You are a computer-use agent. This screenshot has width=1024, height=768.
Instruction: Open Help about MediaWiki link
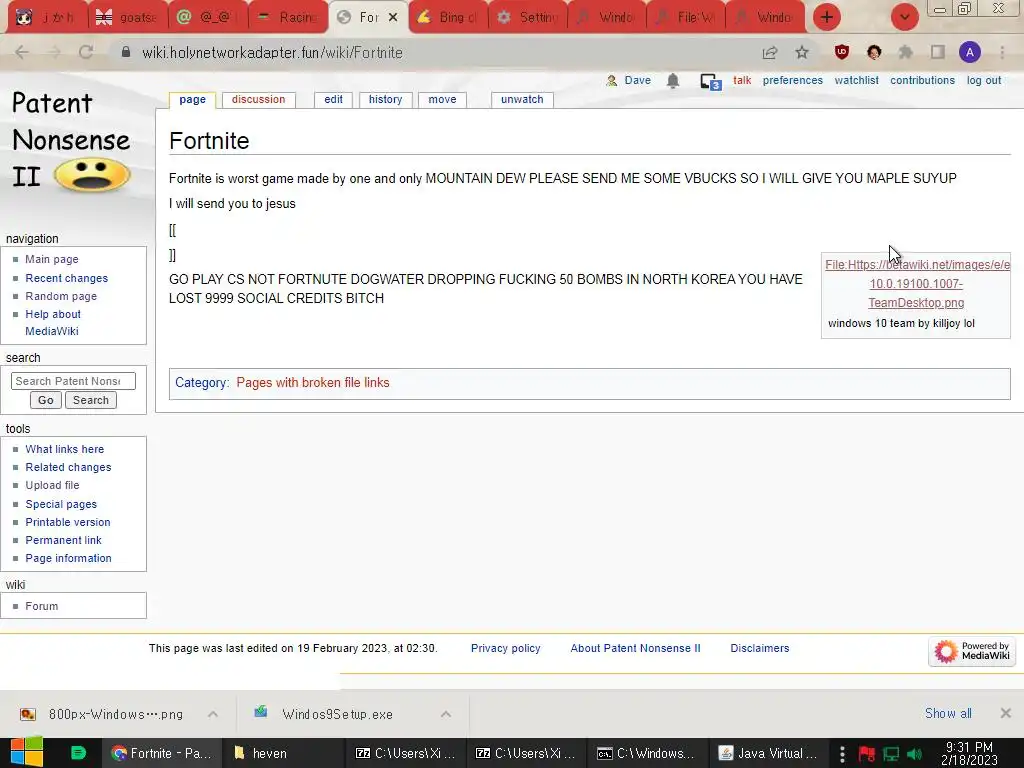(x=53, y=323)
